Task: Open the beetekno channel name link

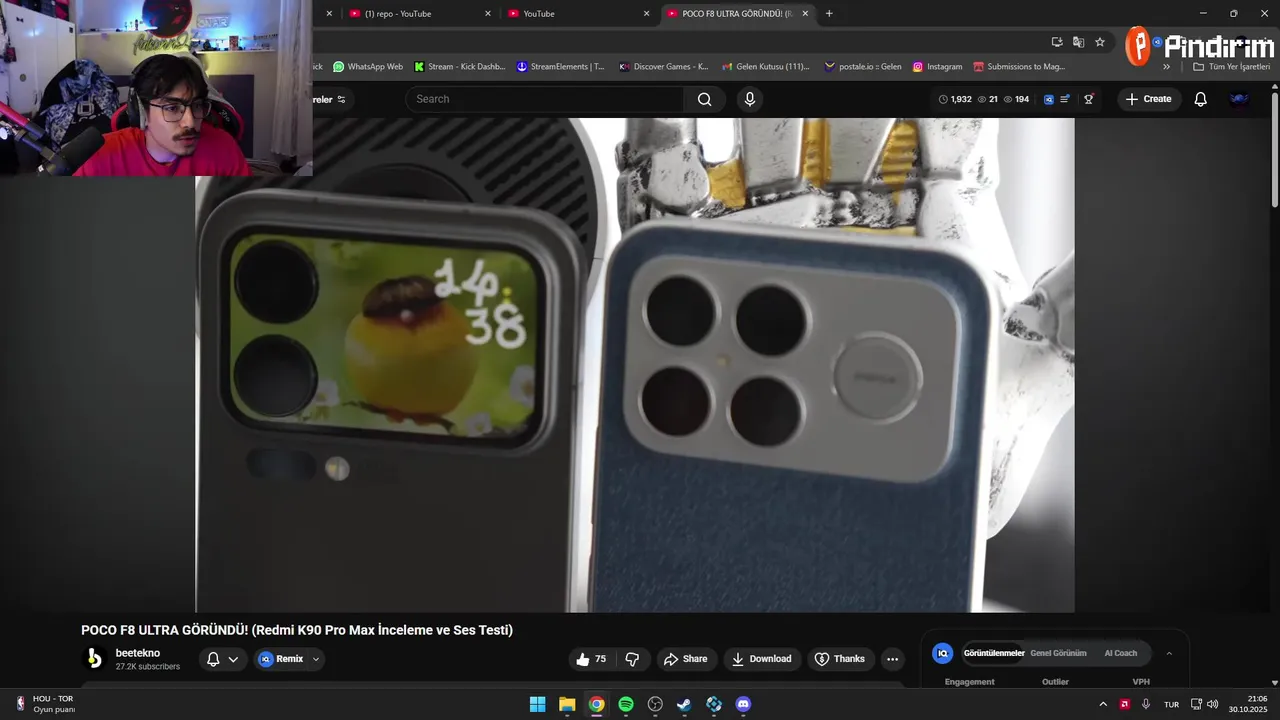Action: tap(138, 653)
